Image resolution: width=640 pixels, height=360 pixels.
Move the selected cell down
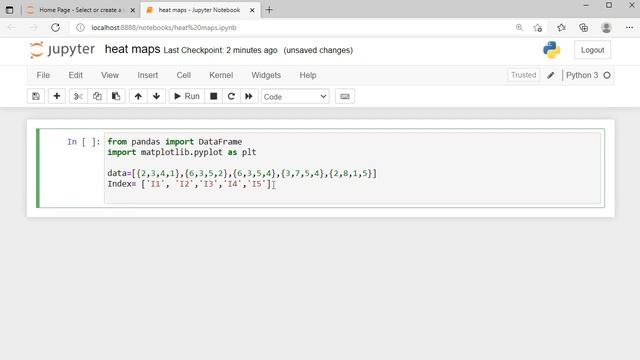point(156,96)
